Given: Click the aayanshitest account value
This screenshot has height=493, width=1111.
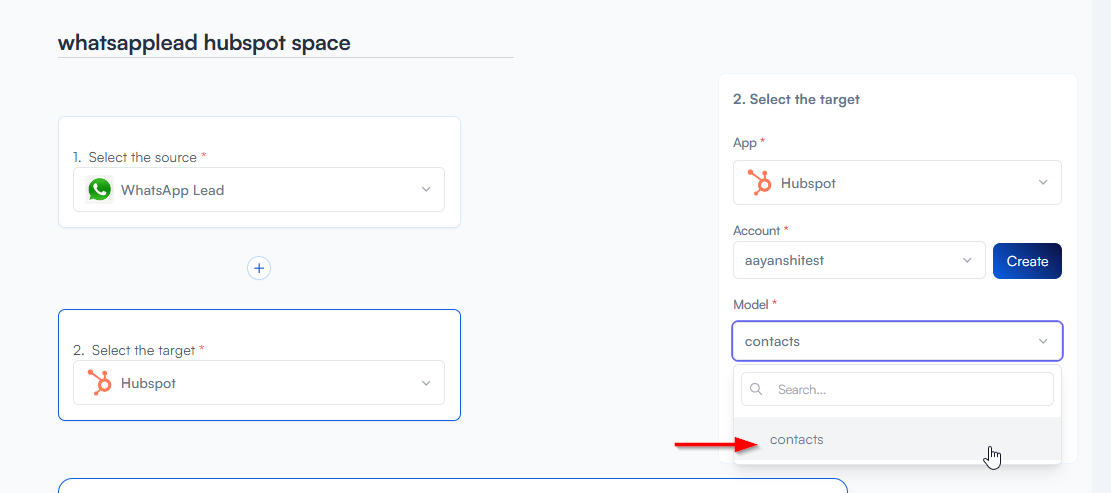Looking at the screenshot, I should pyautogui.click(x=784, y=261).
